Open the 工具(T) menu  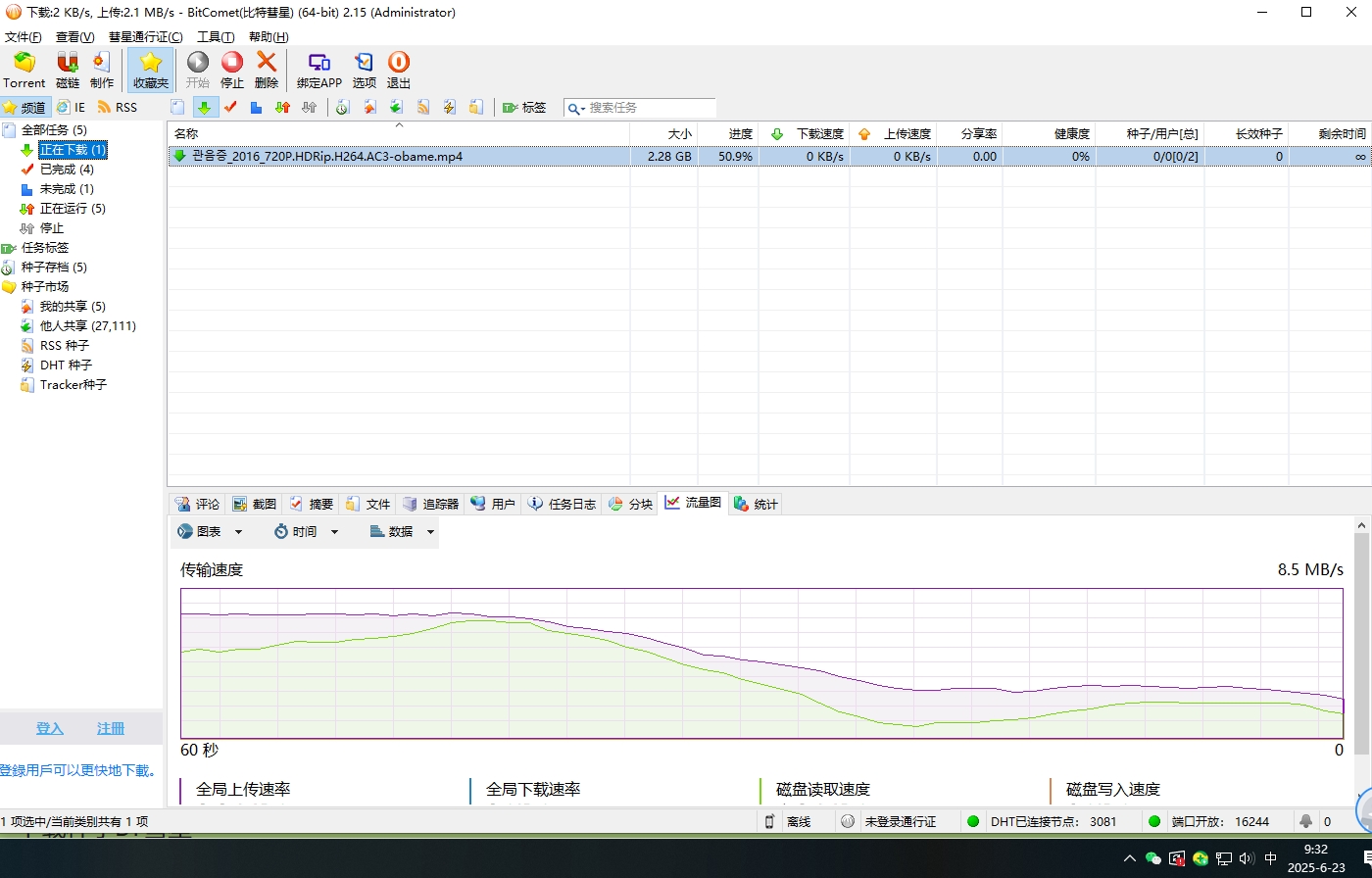point(216,37)
